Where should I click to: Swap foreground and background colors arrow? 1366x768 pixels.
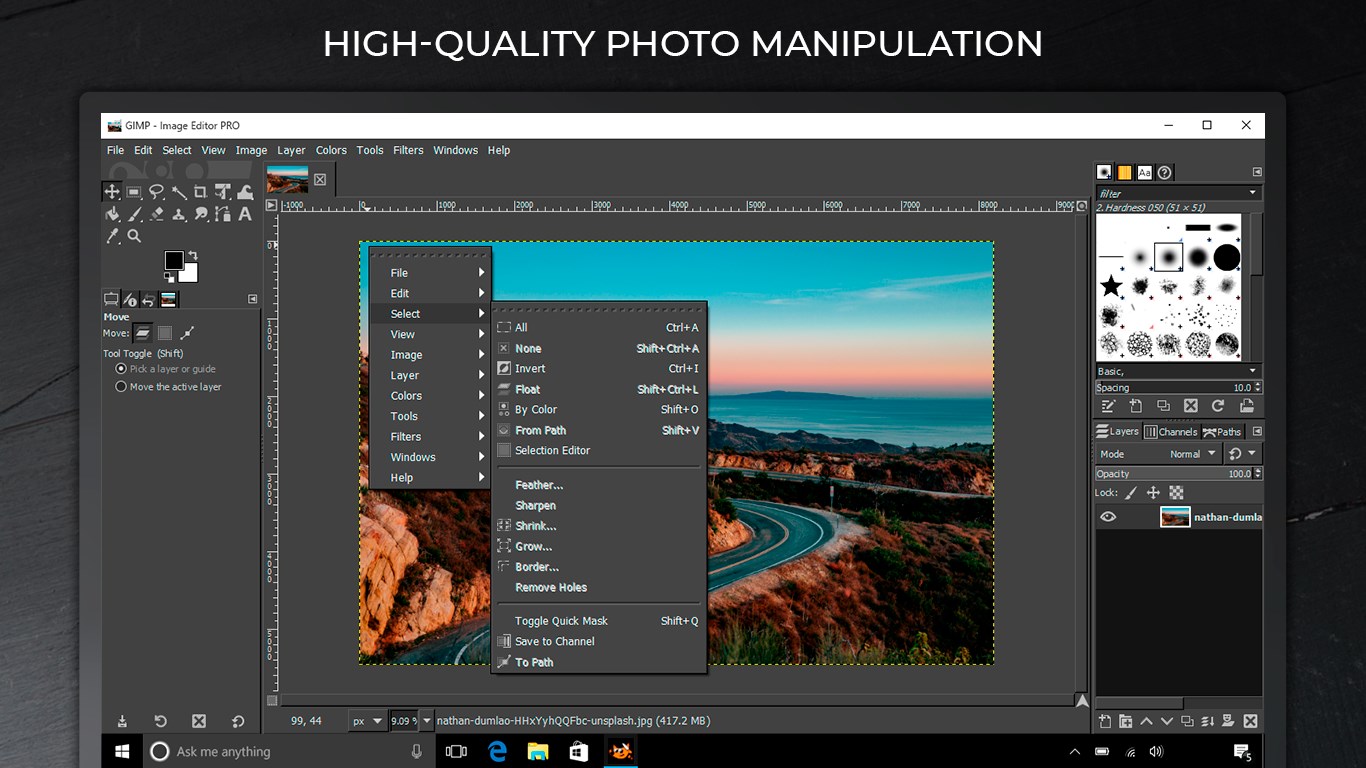tap(192, 255)
